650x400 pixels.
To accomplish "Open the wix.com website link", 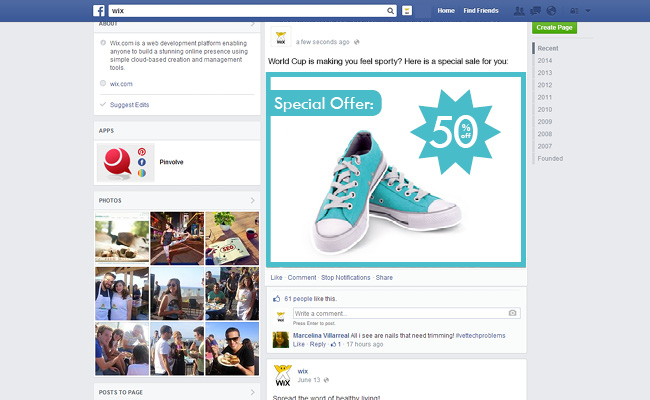I will [x=121, y=84].
